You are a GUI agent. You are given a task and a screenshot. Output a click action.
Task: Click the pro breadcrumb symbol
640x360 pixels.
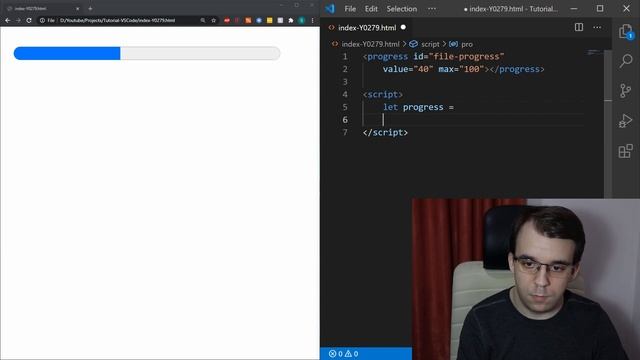tap(467, 44)
